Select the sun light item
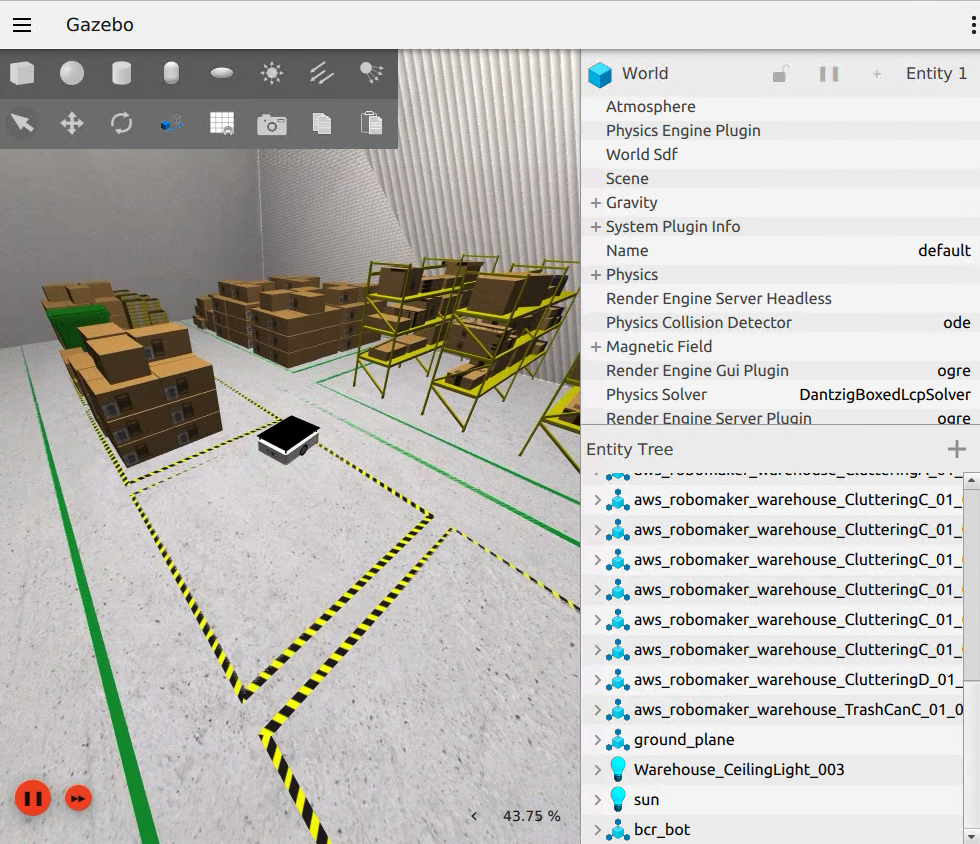980x844 pixels. [772, 800]
